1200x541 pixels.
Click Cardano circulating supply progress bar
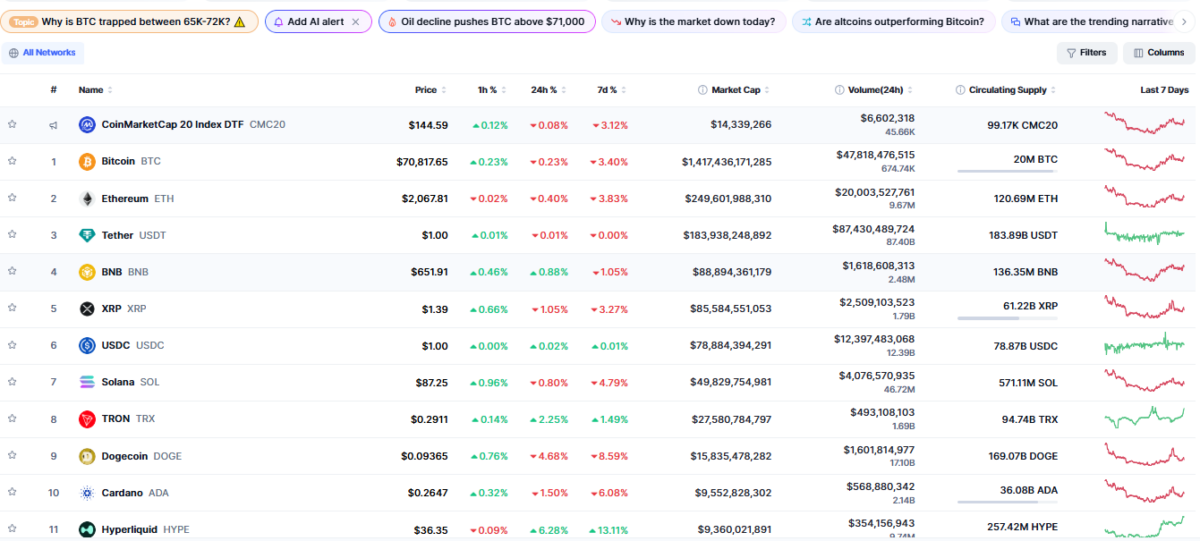pyautogui.click(x=1007, y=502)
